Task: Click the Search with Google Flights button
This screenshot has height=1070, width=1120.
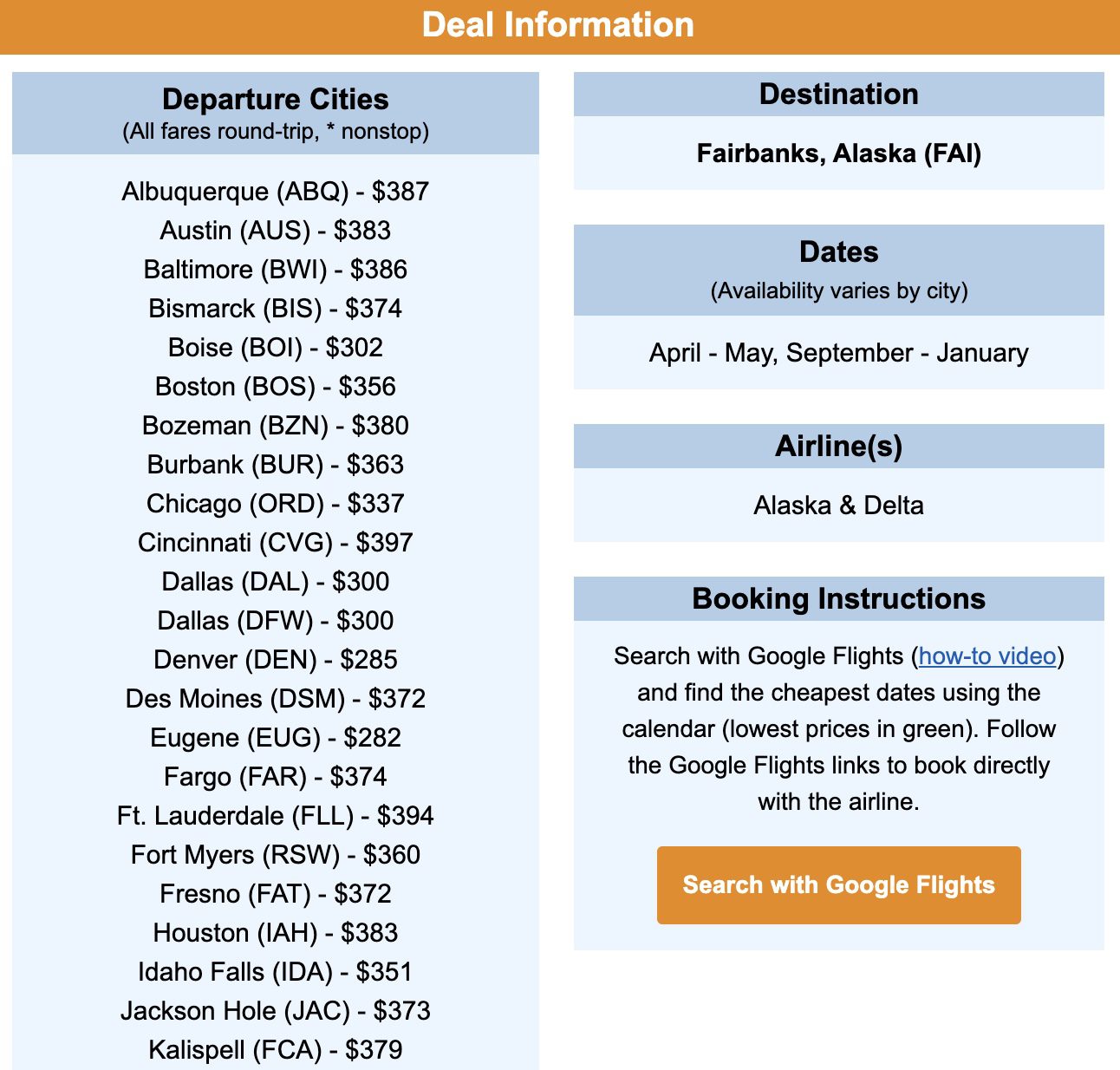Action: pos(838,884)
